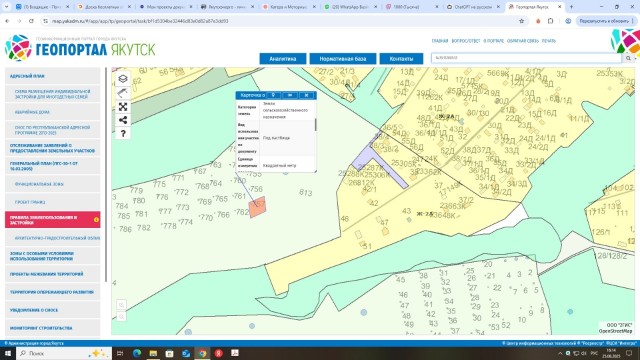Select Правила землепользования и застройки item
640x360 pixels.
point(52,220)
